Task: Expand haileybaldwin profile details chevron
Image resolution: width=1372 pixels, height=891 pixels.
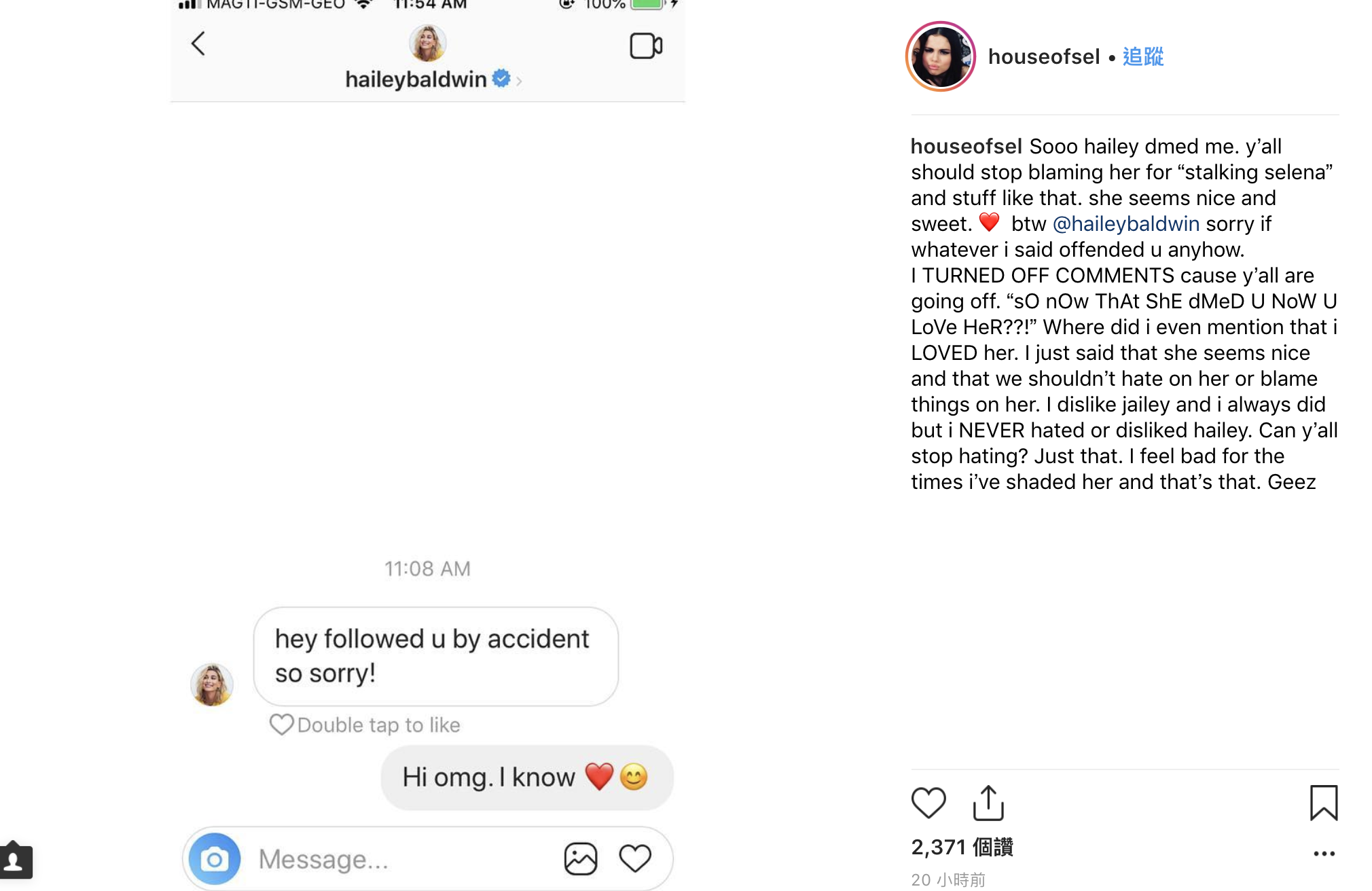Action: point(519,81)
